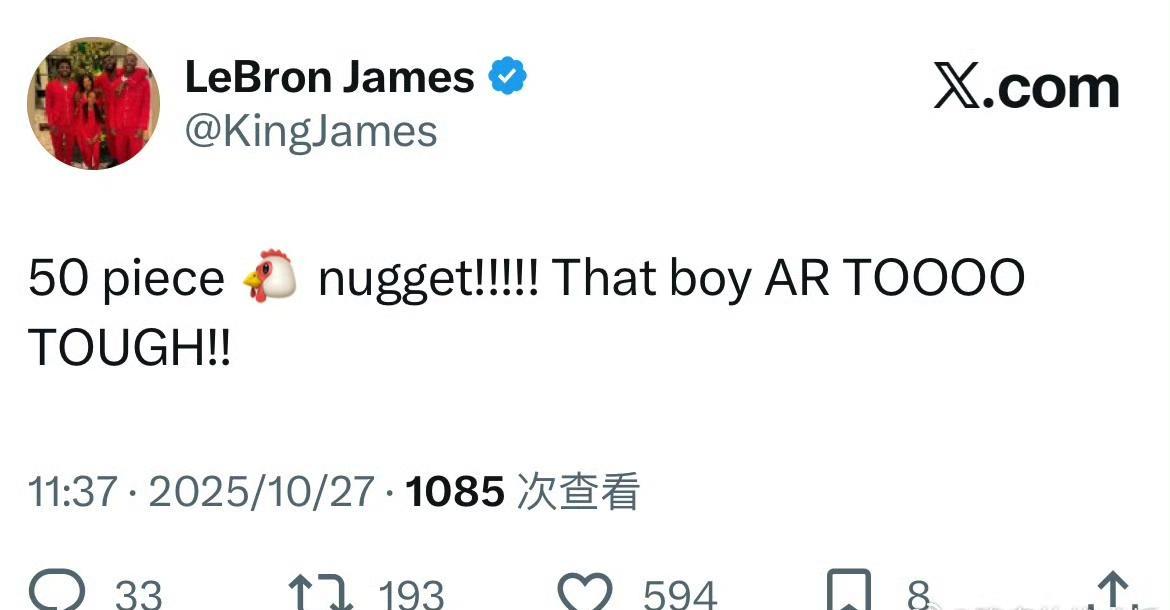1170x610 pixels.
Task: Click the 8 bookmarks count
Action: pyautogui.click(x=919, y=595)
